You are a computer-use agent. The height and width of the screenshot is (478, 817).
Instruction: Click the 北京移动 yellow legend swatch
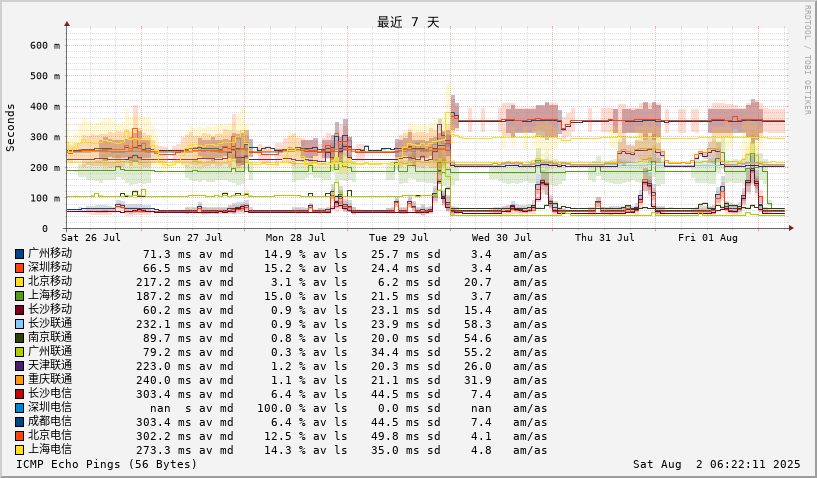coord(19,283)
